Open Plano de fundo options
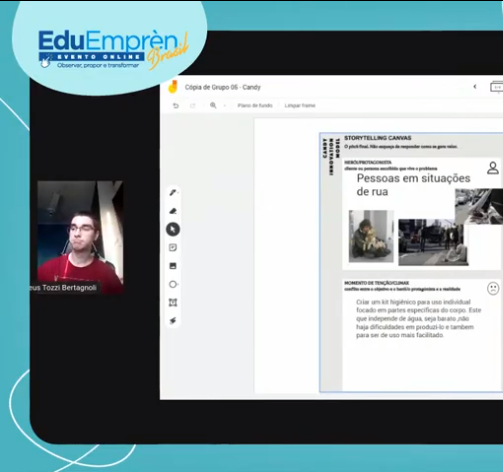This screenshot has height=472, width=503. [255, 105]
